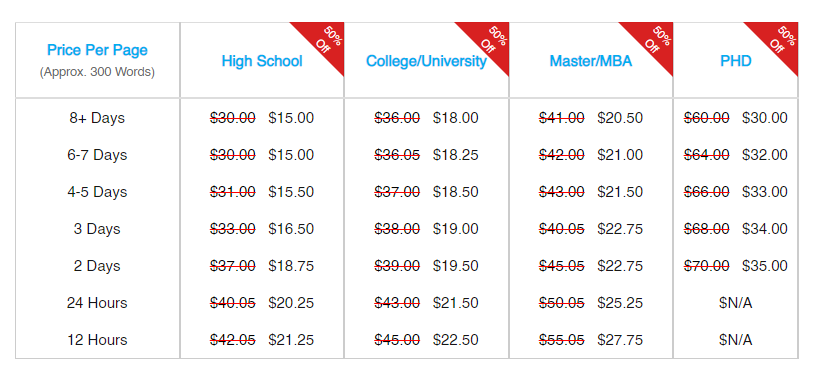Select the $25.25 Master 24 Hours price

pos(620,303)
